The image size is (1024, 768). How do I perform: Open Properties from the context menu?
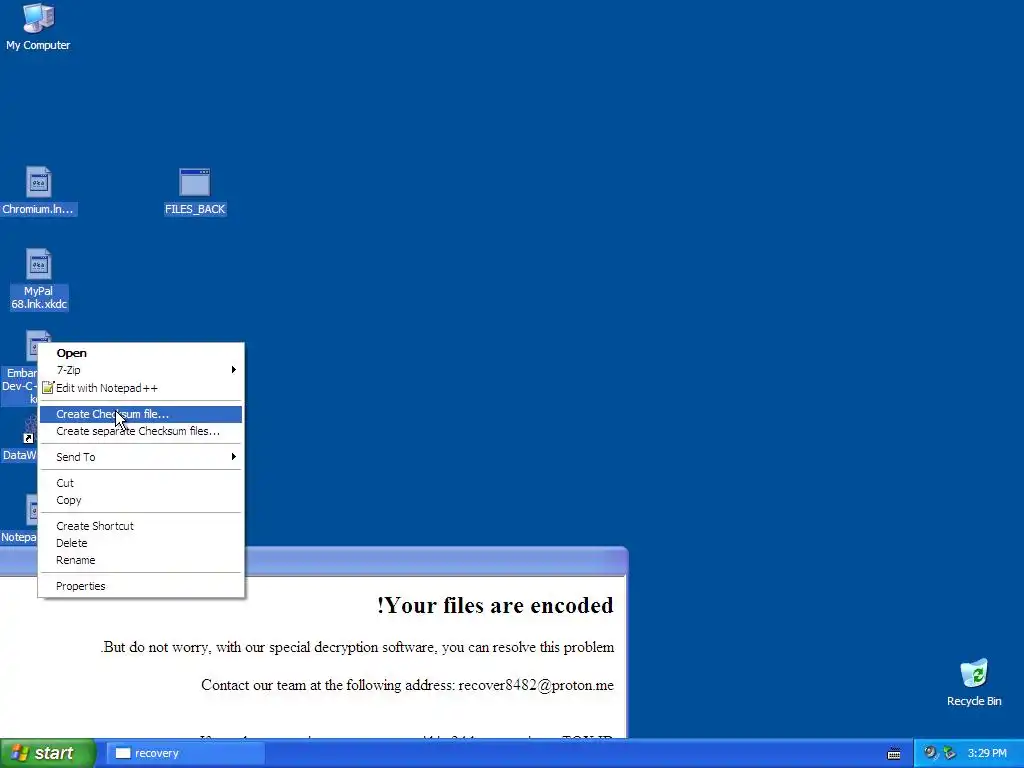point(141,586)
